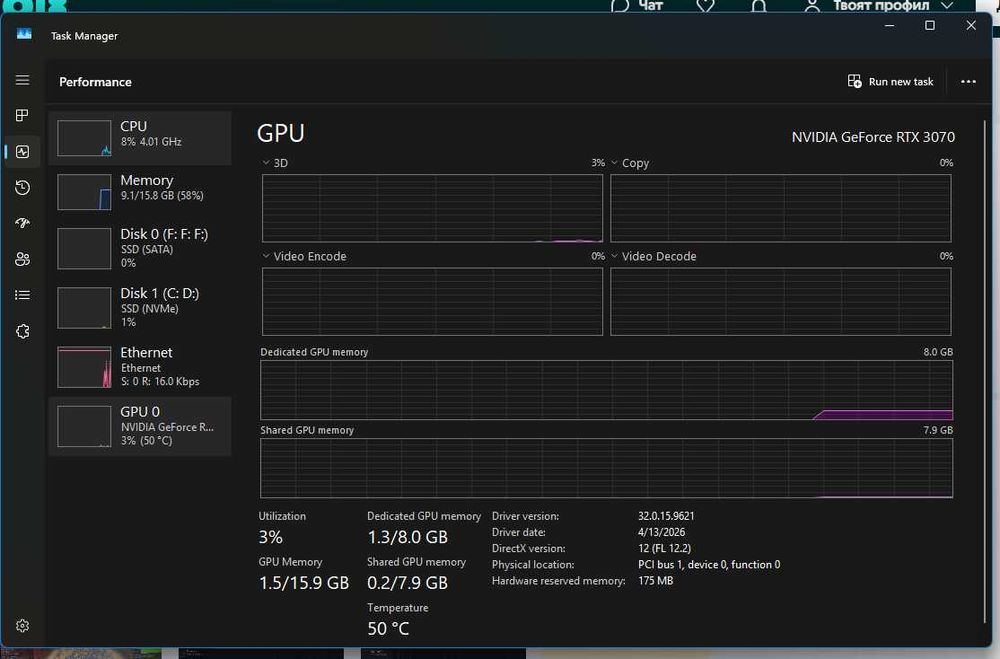Open the Services page puzzle icon

point(22,331)
